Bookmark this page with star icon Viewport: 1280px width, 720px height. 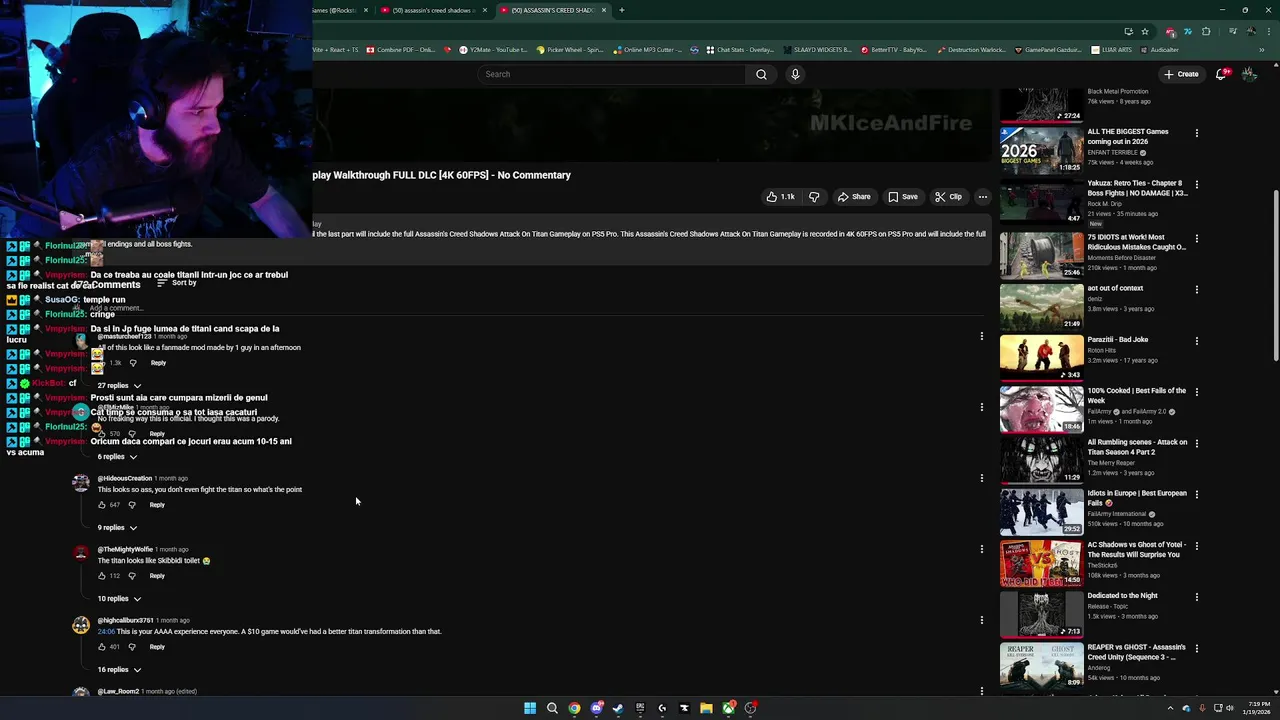[x=1145, y=31]
